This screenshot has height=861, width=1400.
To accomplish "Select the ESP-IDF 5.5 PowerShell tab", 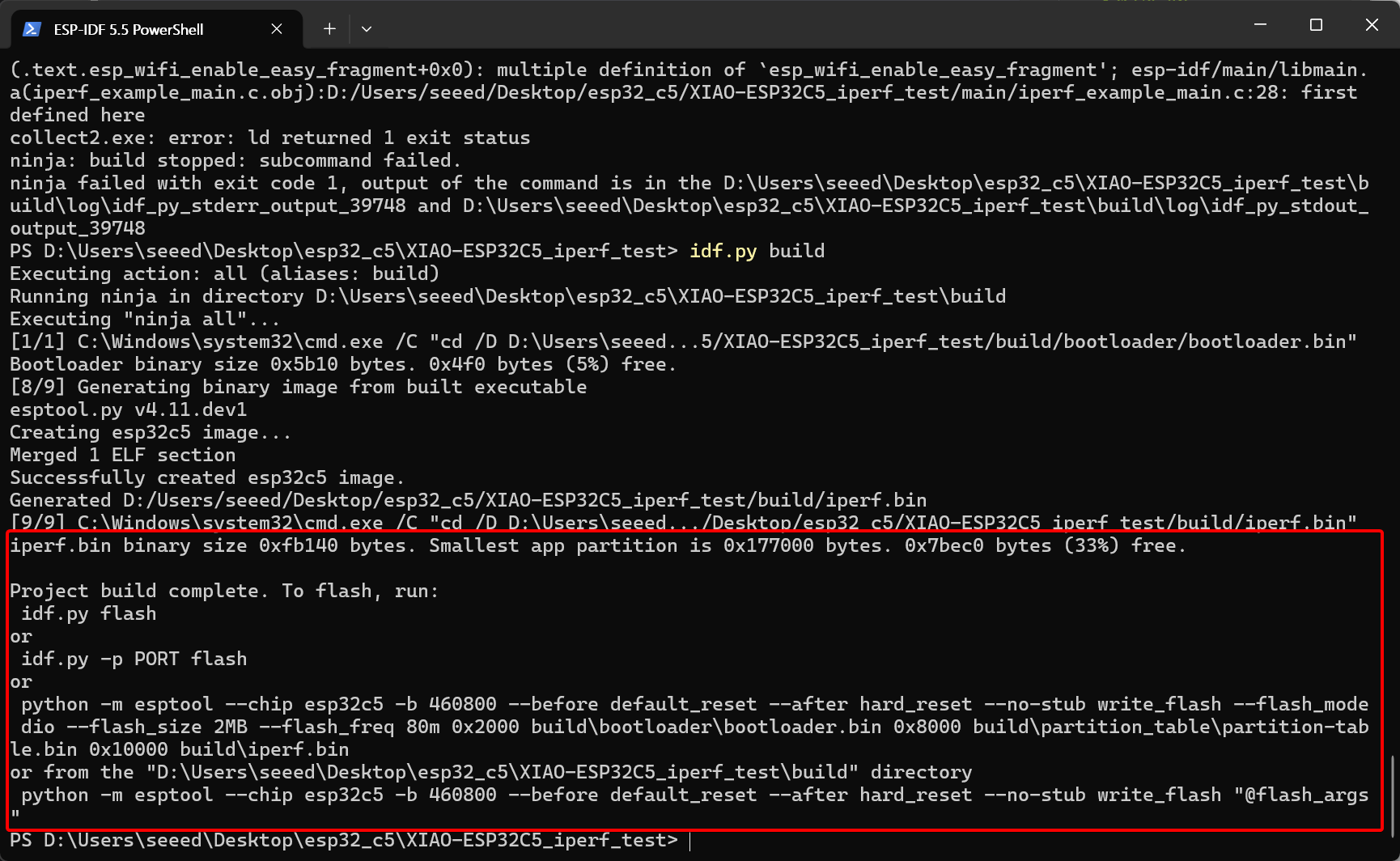I will (x=129, y=29).
